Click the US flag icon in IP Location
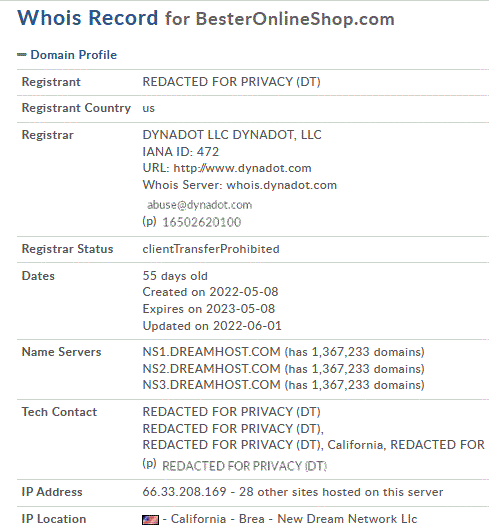The height and width of the screenshot is (531, 489). [150, 519]
